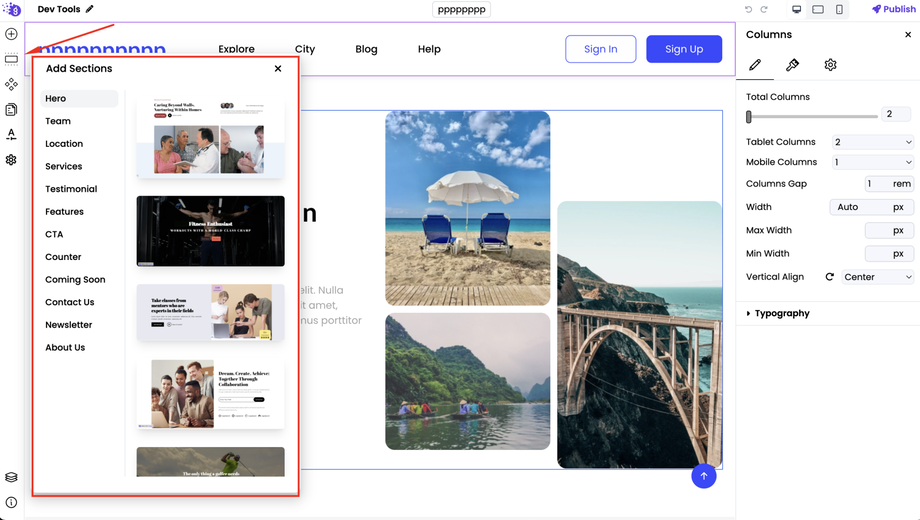Click the Total Columns slider handle
This screenshot has height=520, width=920.
click(x=749, y=116)
